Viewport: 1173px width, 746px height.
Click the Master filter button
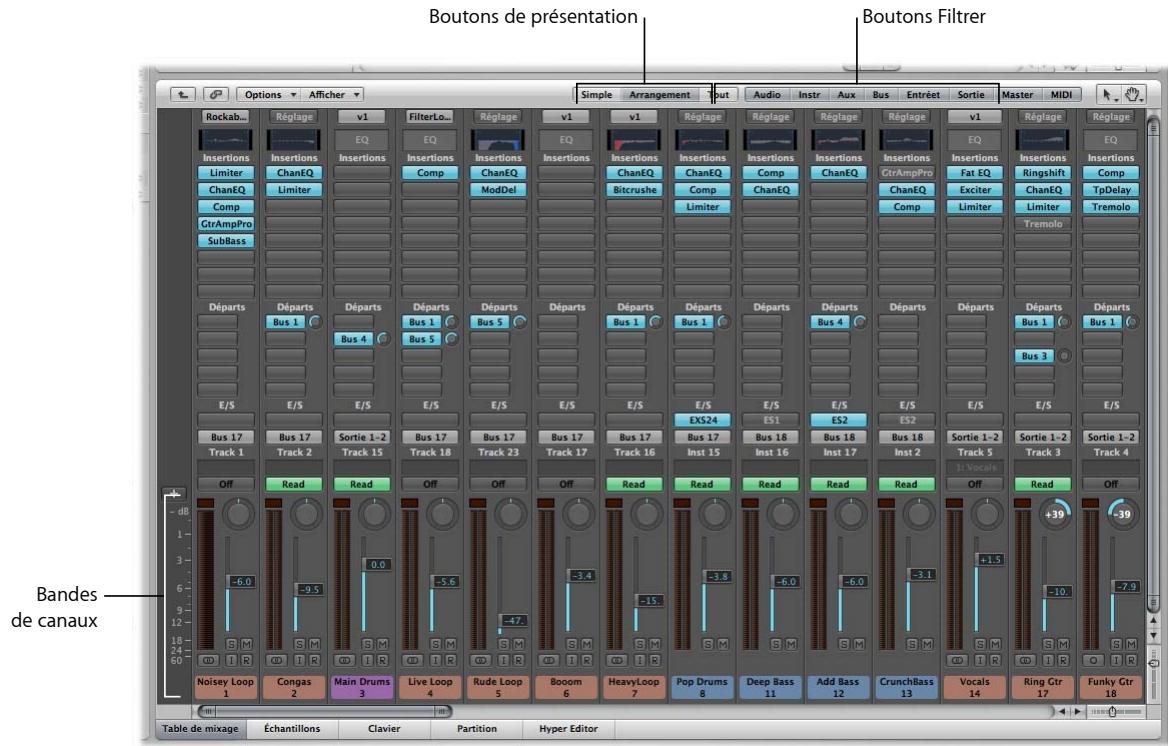click(x=1017, y=95)
